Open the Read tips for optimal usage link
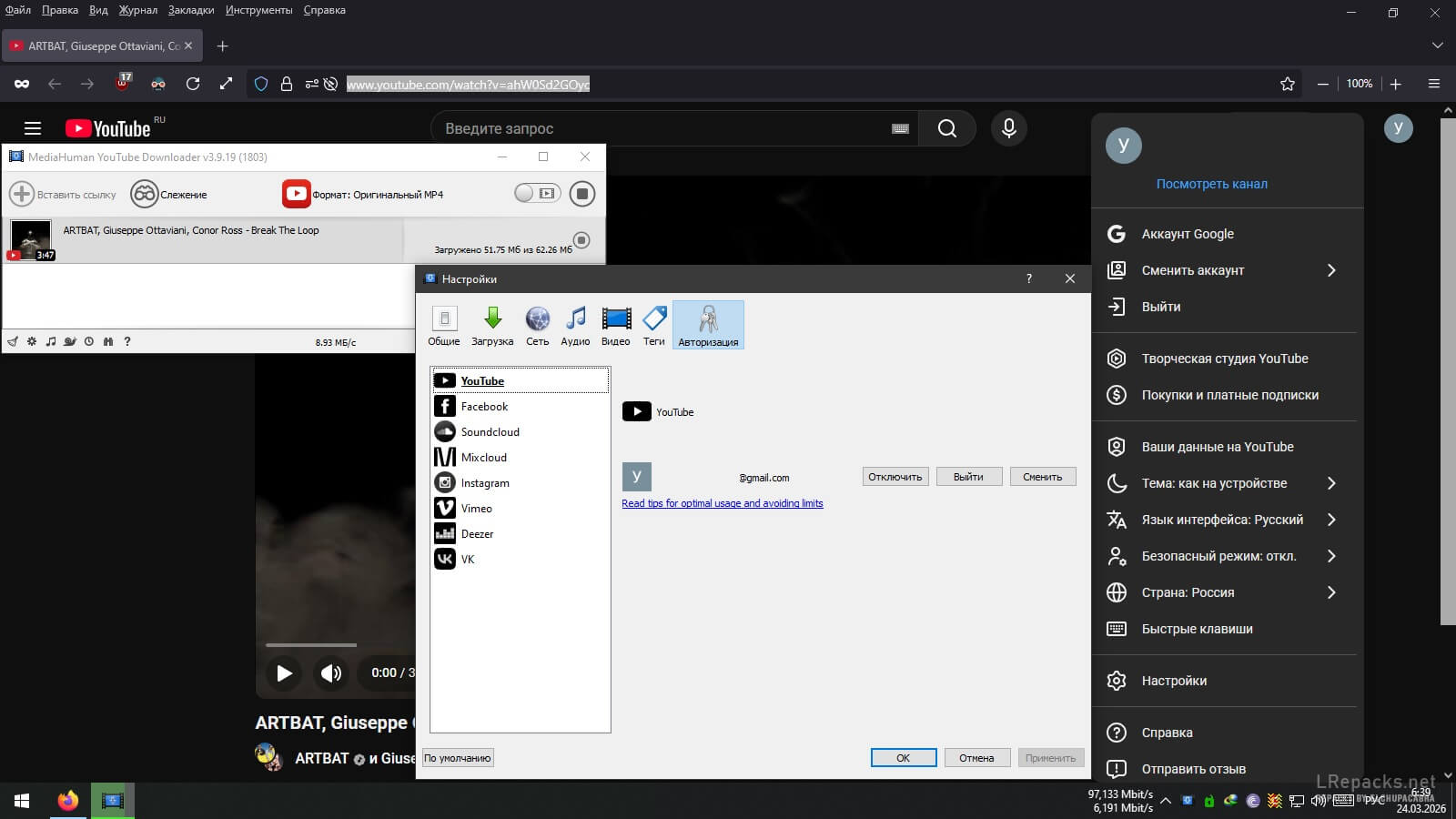Viewport: 1456px width, 819px height. [x=722, y=503]
